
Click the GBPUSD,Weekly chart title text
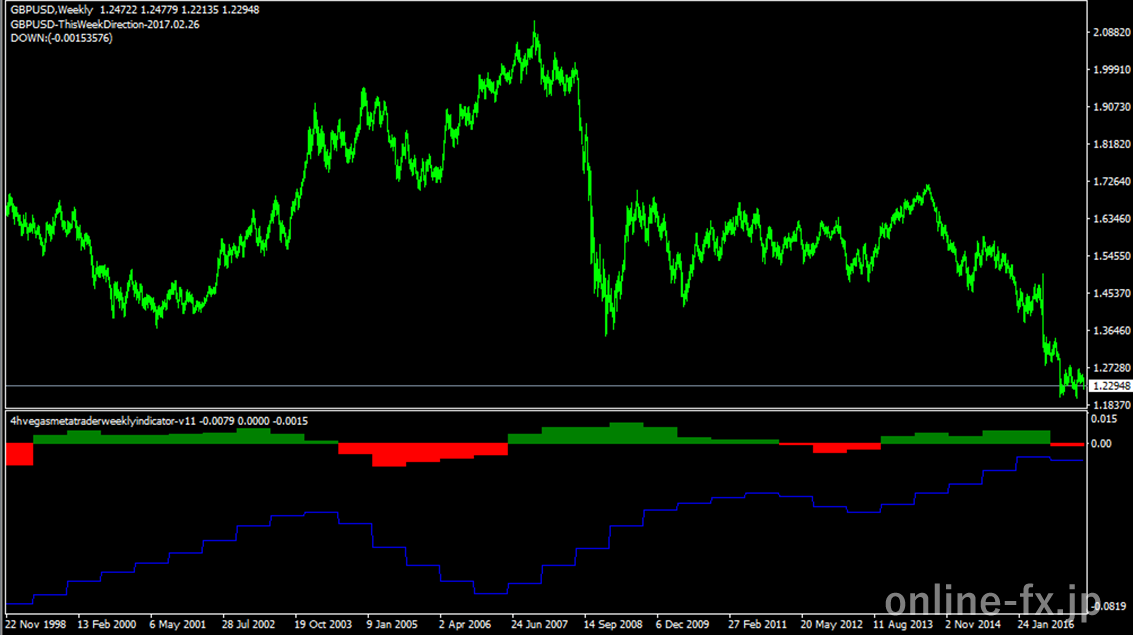pos(52,10)
